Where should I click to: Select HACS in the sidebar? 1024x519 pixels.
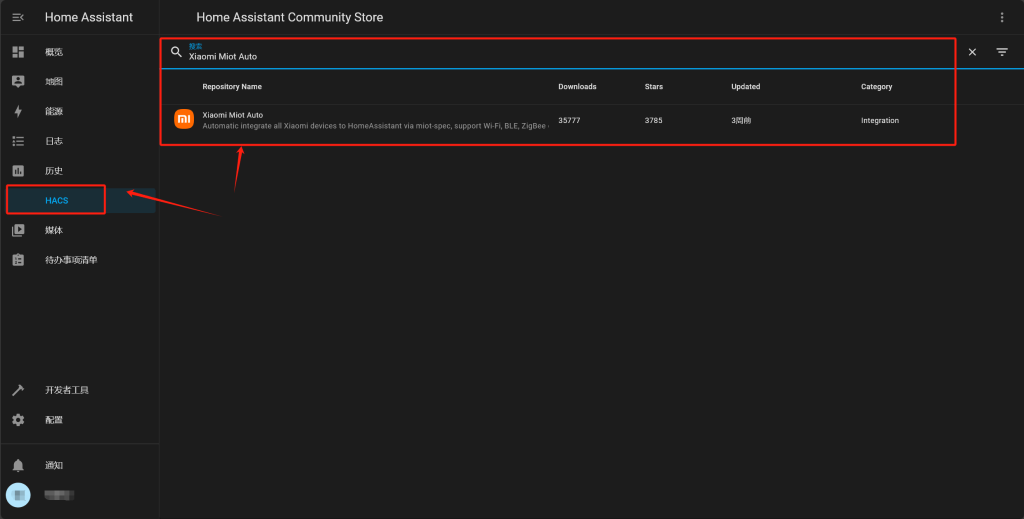click(81, 200)
